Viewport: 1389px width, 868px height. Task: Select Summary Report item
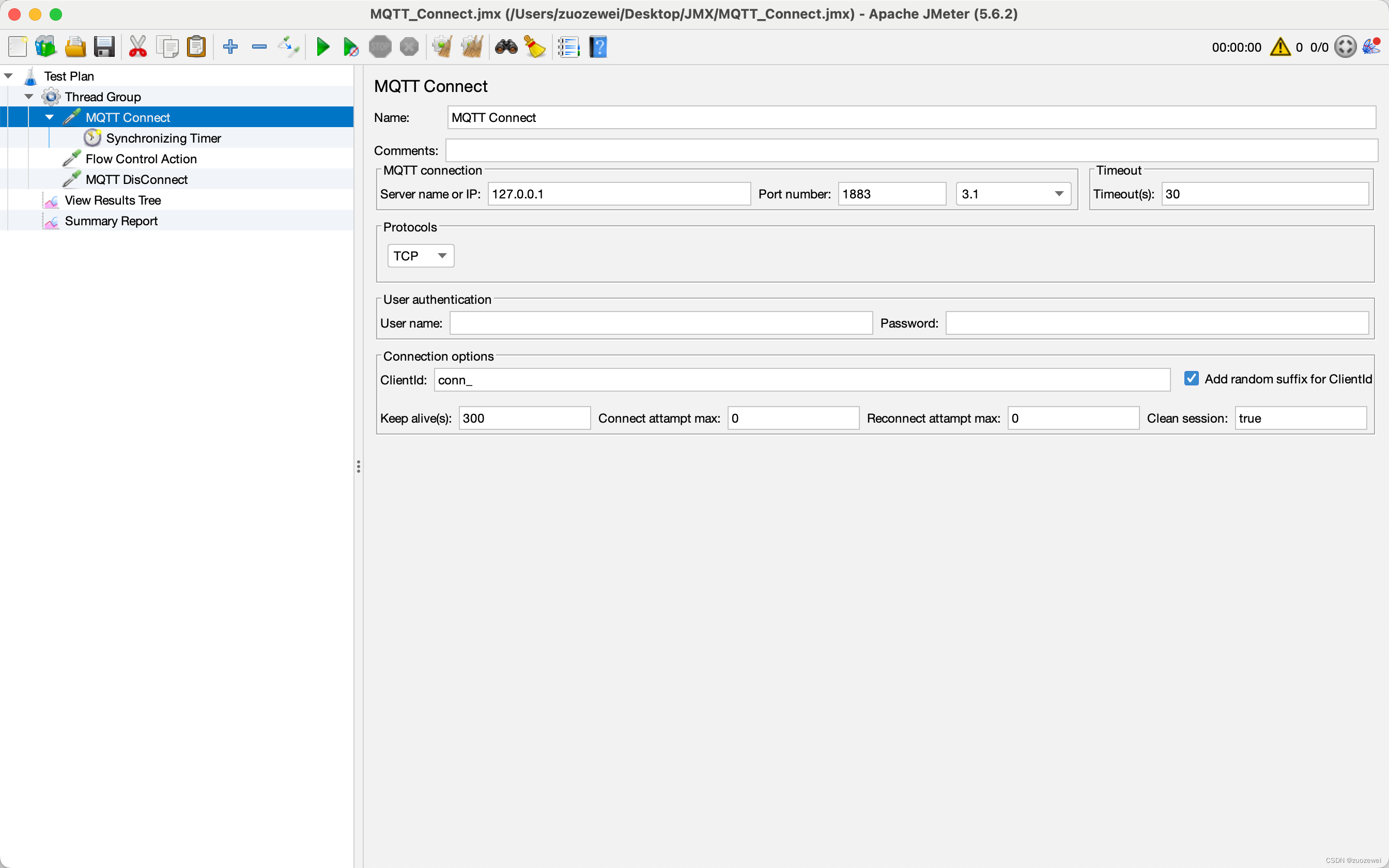coord(111,220)
